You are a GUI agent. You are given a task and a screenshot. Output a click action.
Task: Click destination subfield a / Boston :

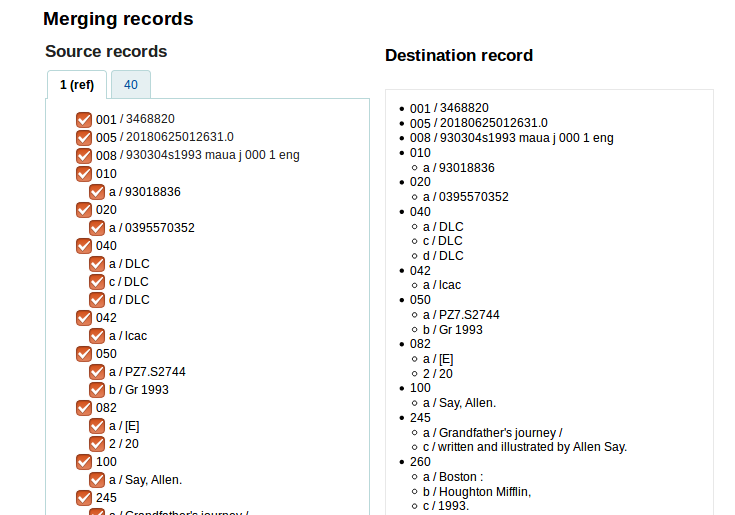pyautogui.click(x=453, y=477)
